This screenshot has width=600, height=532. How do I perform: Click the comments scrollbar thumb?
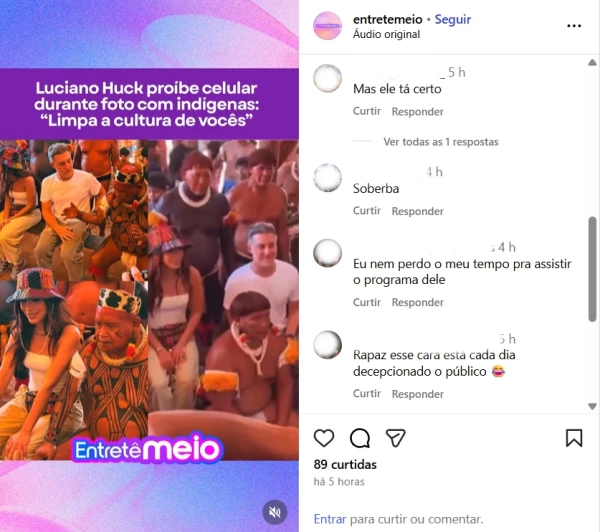click(592, 269)
